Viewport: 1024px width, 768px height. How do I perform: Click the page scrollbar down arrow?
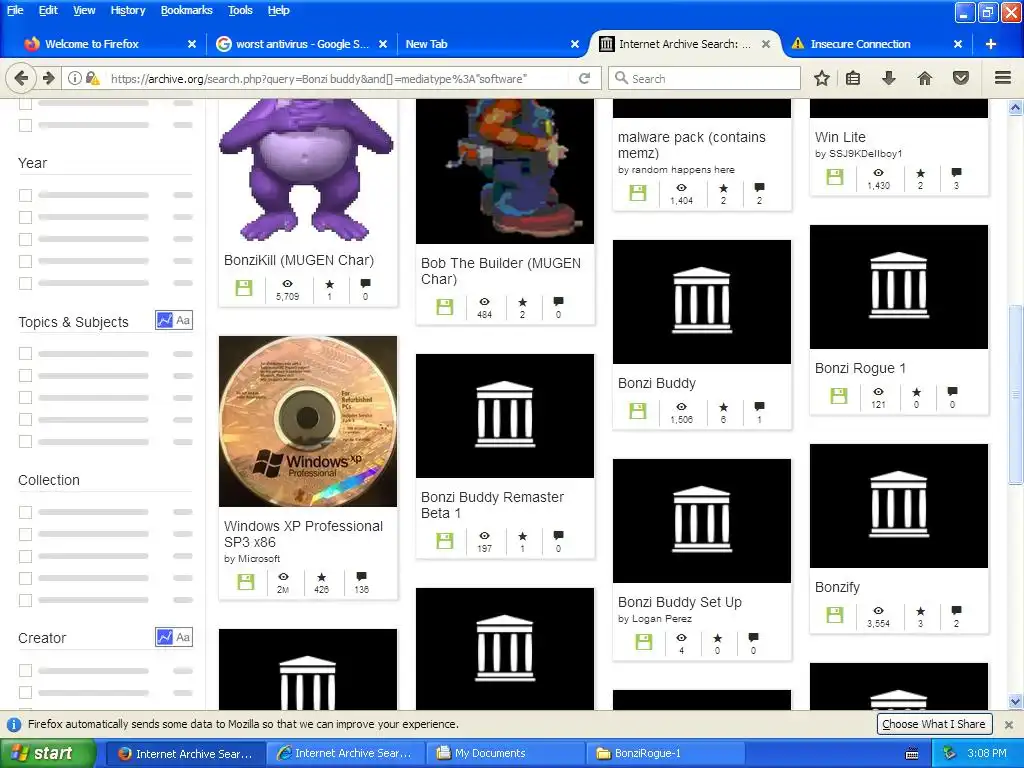pos(1015,701)
